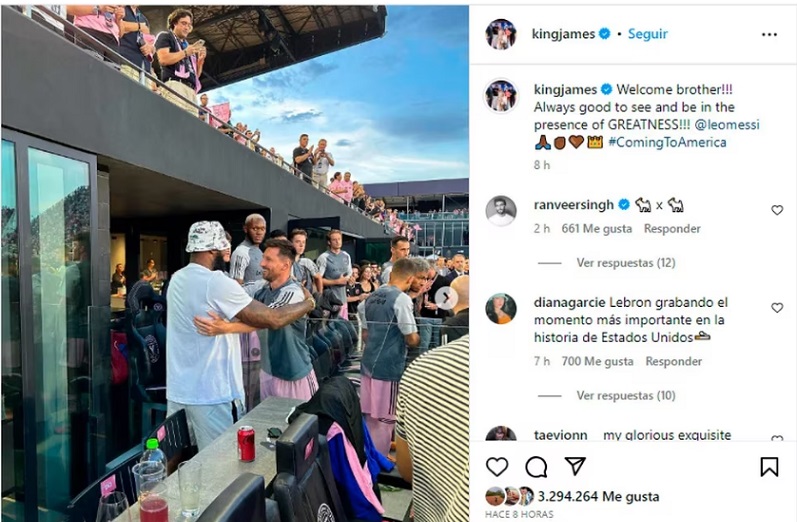Viewport: 797px width, 522px height.
Task: Follow kingjames via Seguir
Action: (x=648, y=34)
